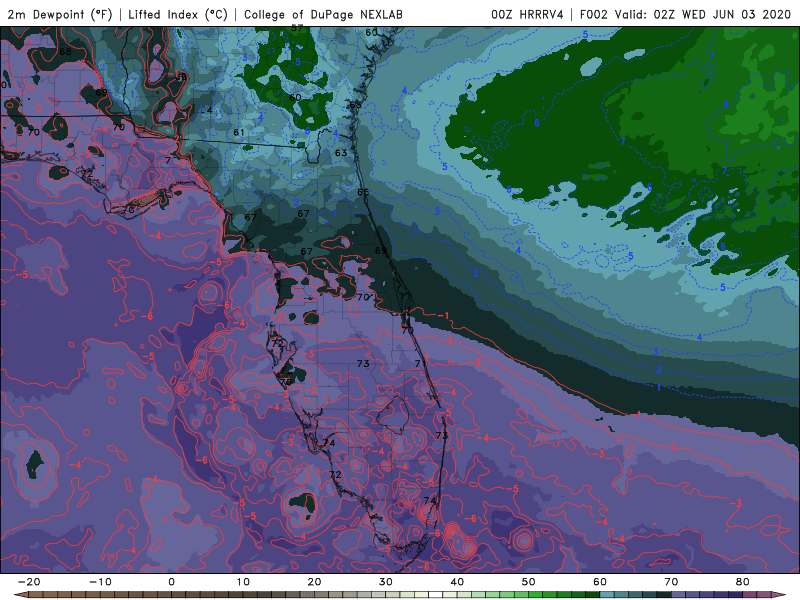The height and width of the screenshot is (600, 800).
Task: Click the blue 8 lifted index contour label
Action: 726,105
